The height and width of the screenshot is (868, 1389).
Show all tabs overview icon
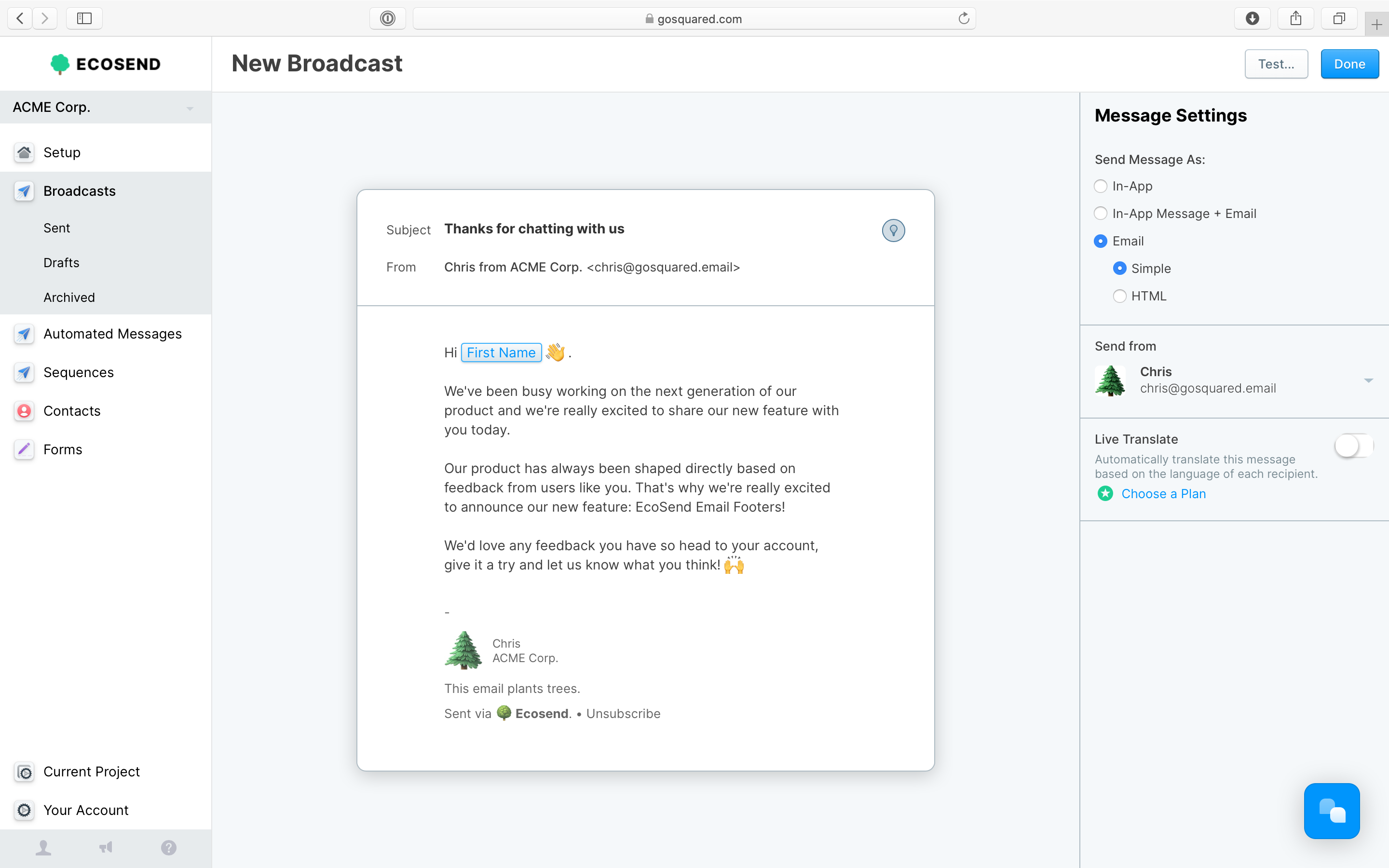point(1339,18)
